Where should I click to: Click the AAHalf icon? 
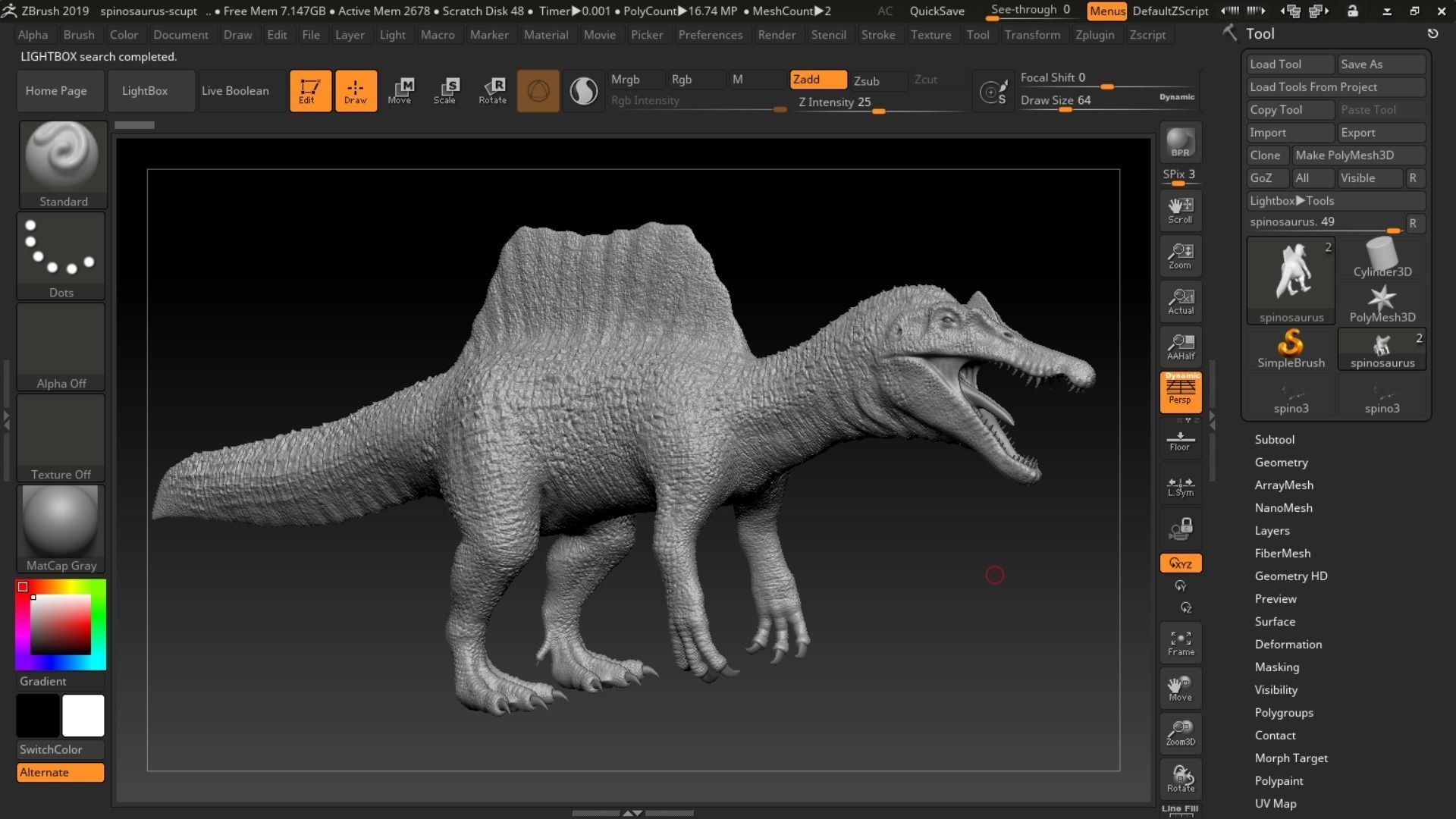click(1181, 347)
